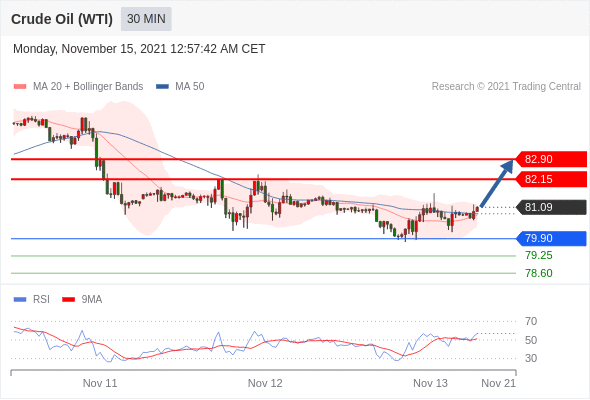
Task: Click the blue 79.90 pivot price tag
Action: click(551, 238)
